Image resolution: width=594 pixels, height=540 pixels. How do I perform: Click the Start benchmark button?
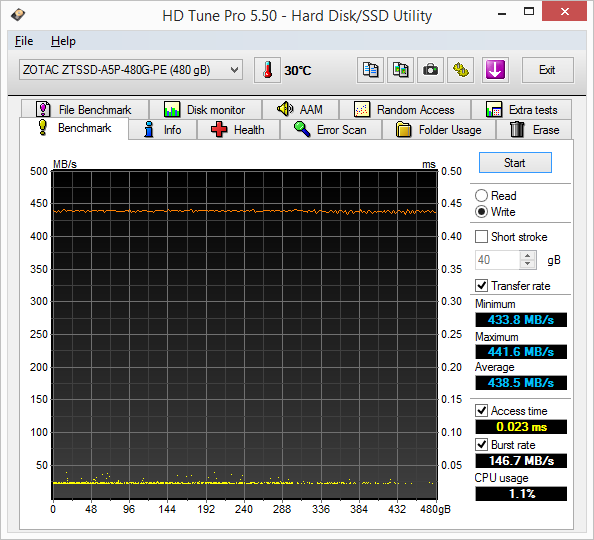[x=515, y=163]
